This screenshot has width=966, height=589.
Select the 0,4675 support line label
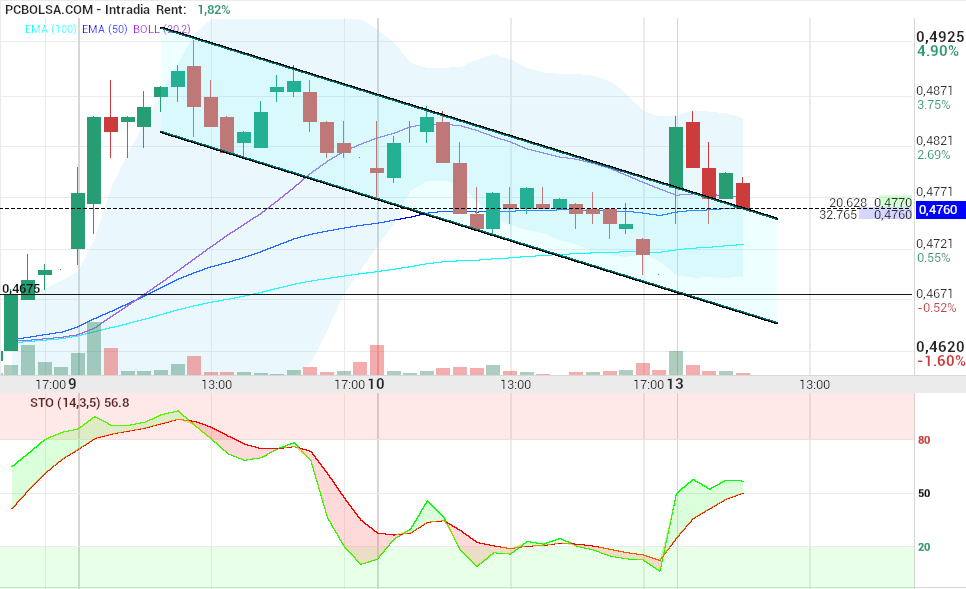[x=21, y=288]
